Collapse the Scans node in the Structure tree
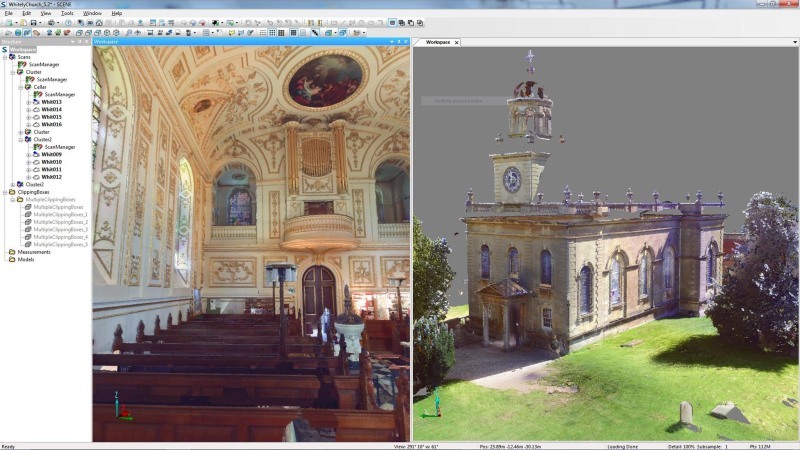The height and width of the screenshot is (450, 800). click(5, 57)
